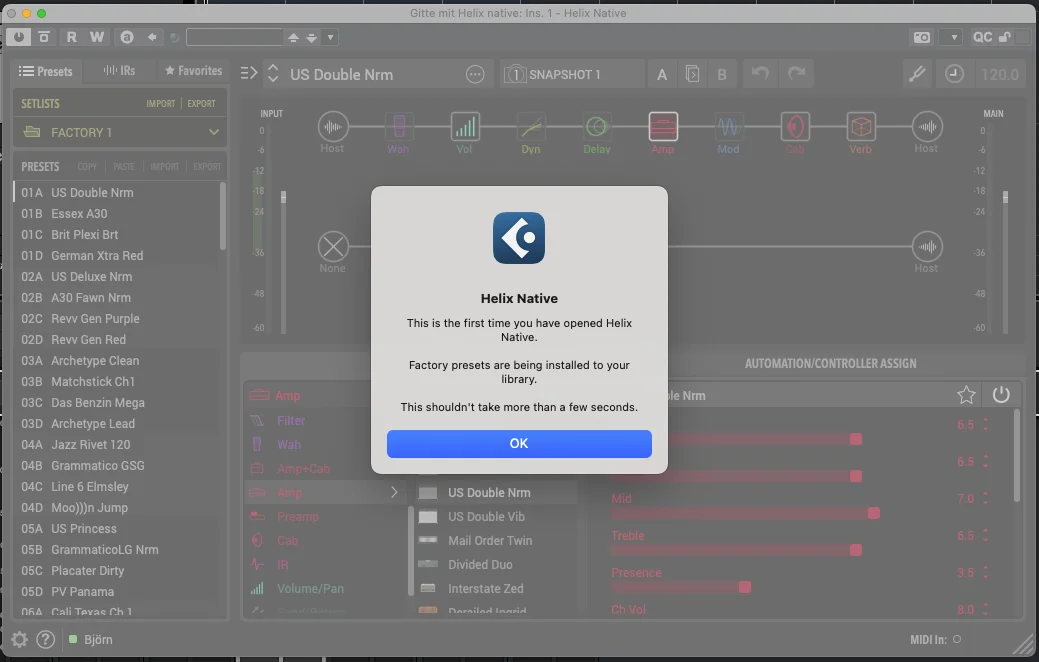Mark the model as favorite with the star
This screenshot has width=1039, height=662.
click(x=966, y=395)
